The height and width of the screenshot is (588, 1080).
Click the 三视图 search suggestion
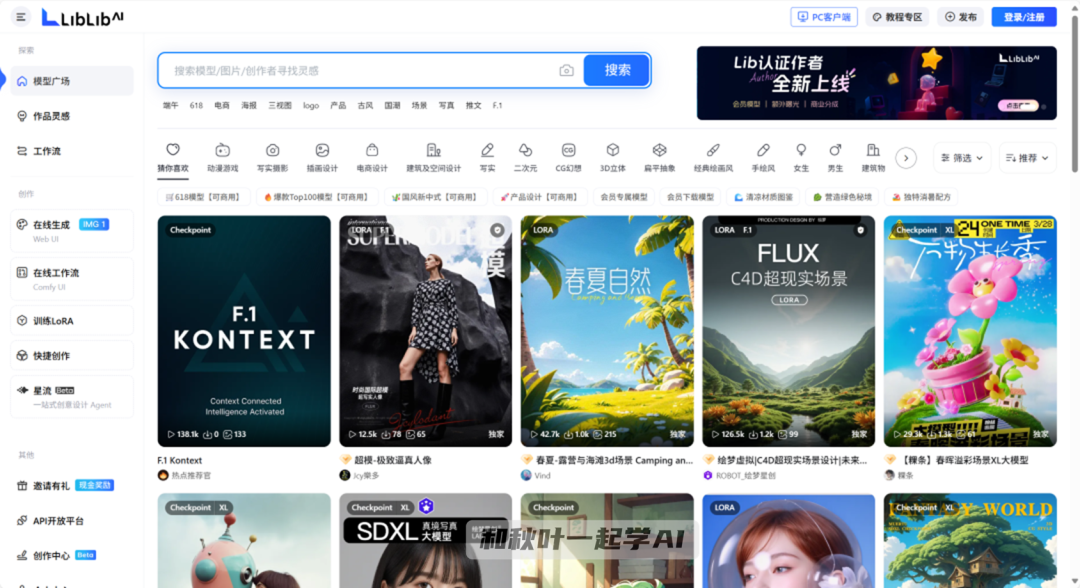tap(280, 105)
